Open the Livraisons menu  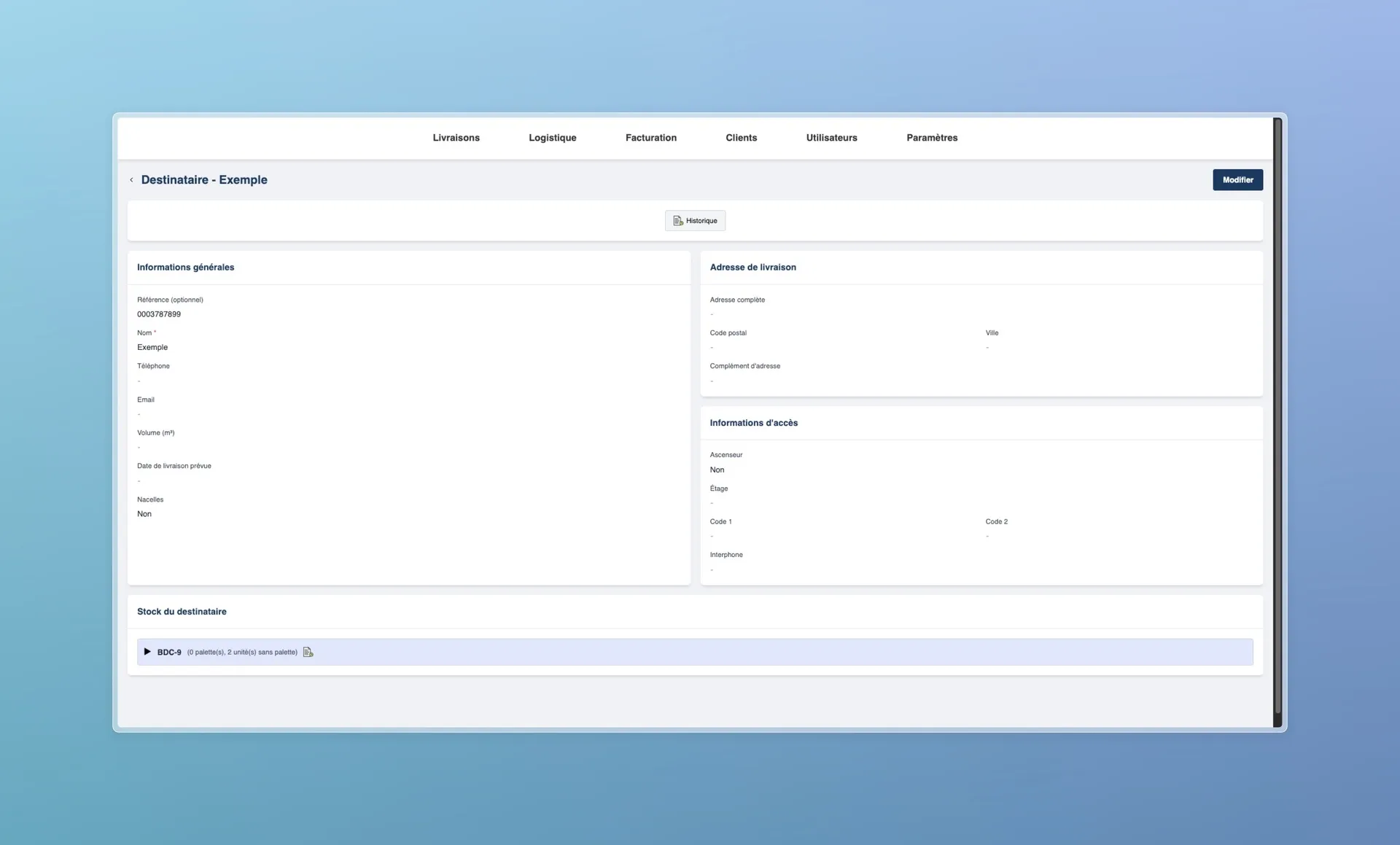pyautogui.click(x=456, y=138)
